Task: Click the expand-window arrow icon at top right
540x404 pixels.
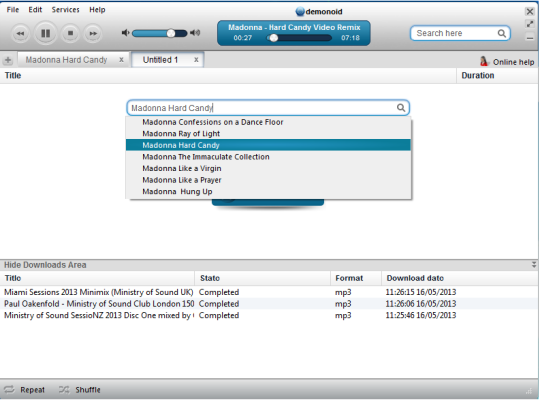Action: click(x=530, y=24)
